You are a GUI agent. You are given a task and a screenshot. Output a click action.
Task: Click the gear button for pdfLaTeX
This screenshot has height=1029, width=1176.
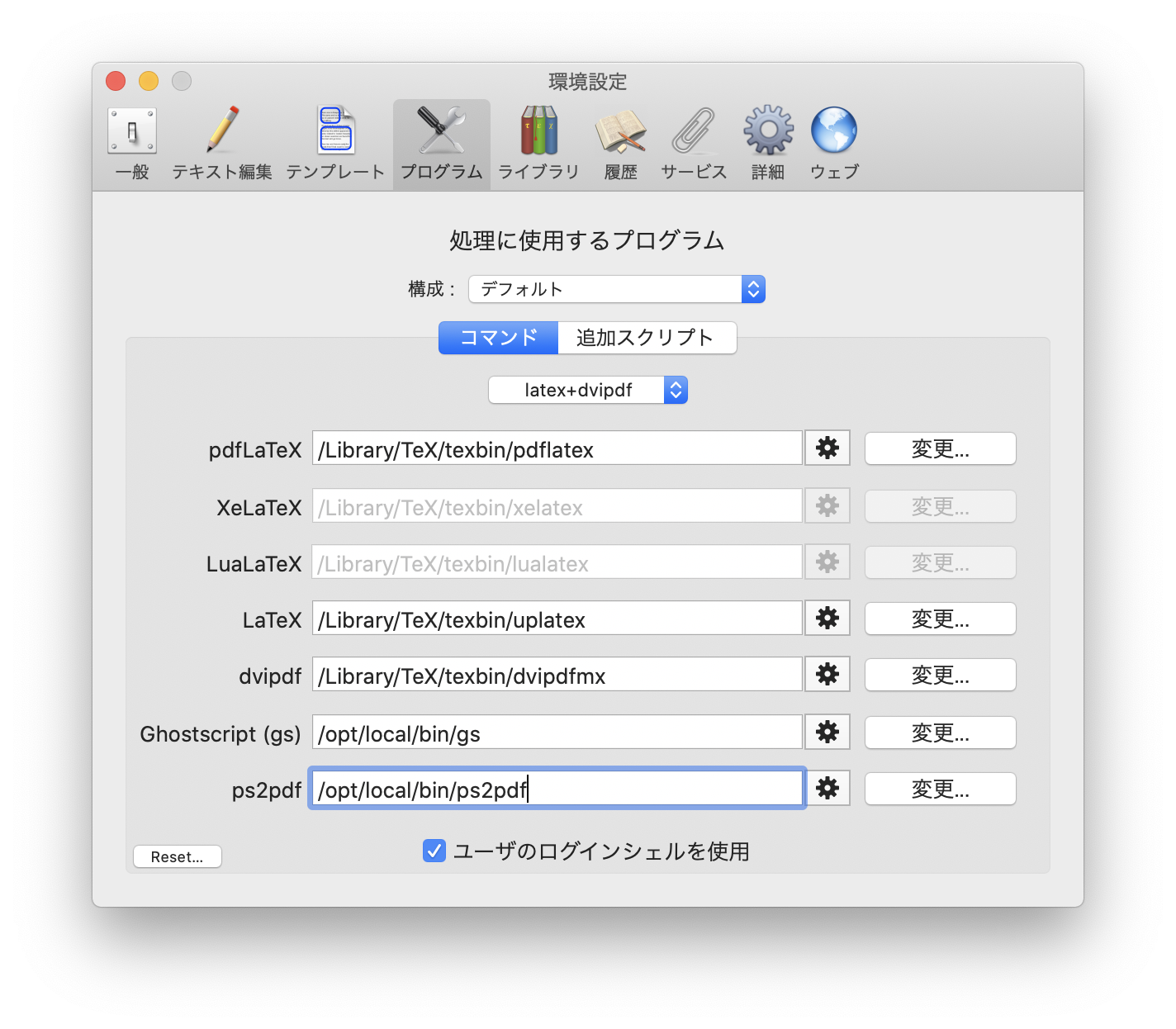827,448
